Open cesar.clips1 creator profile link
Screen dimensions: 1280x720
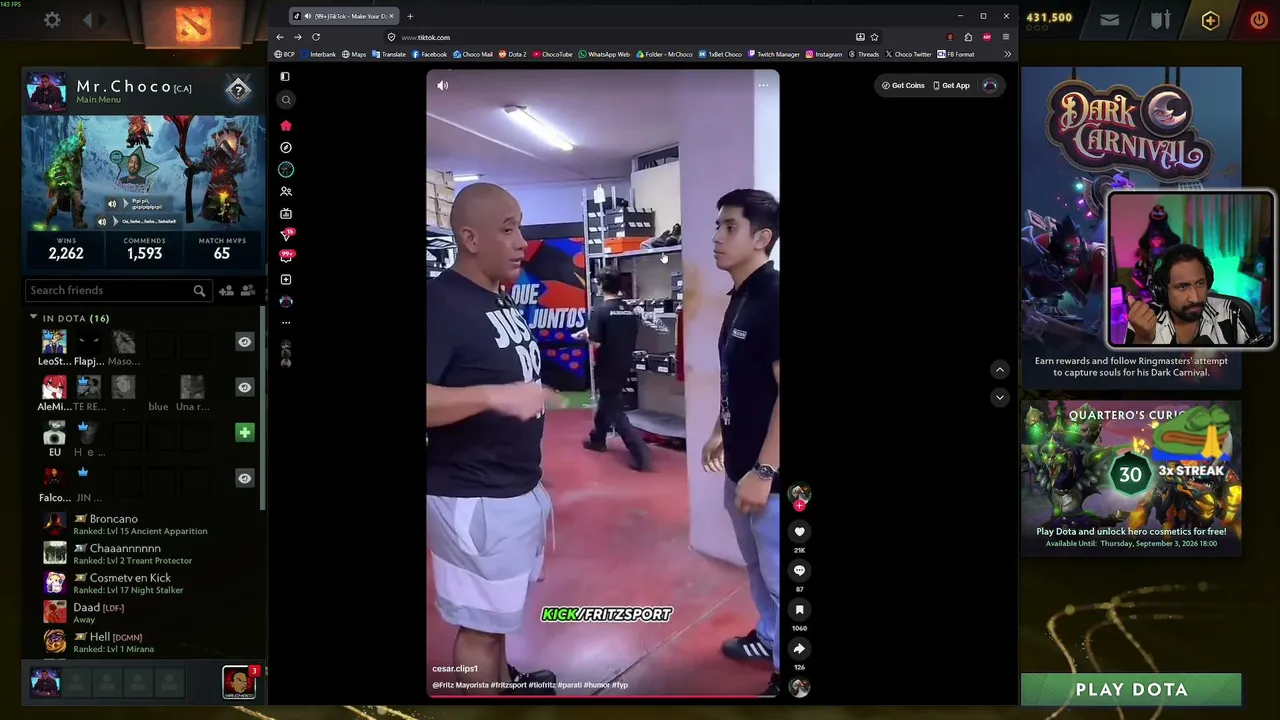[455, 668]
